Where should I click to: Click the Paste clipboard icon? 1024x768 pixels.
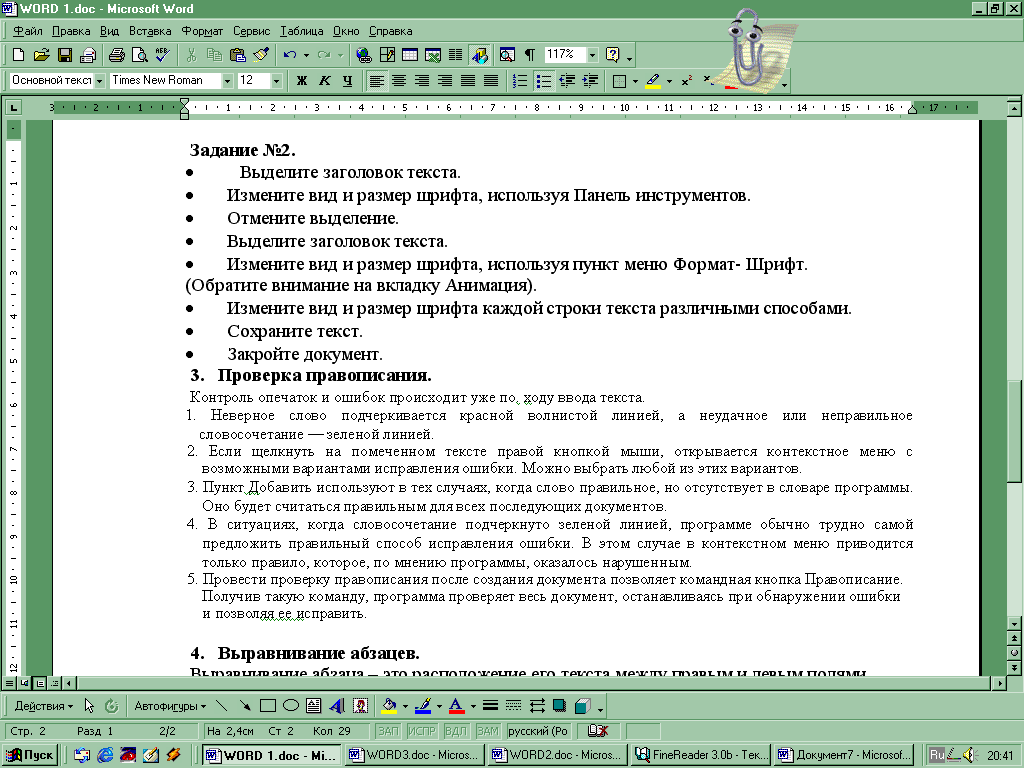pos(238,55)
